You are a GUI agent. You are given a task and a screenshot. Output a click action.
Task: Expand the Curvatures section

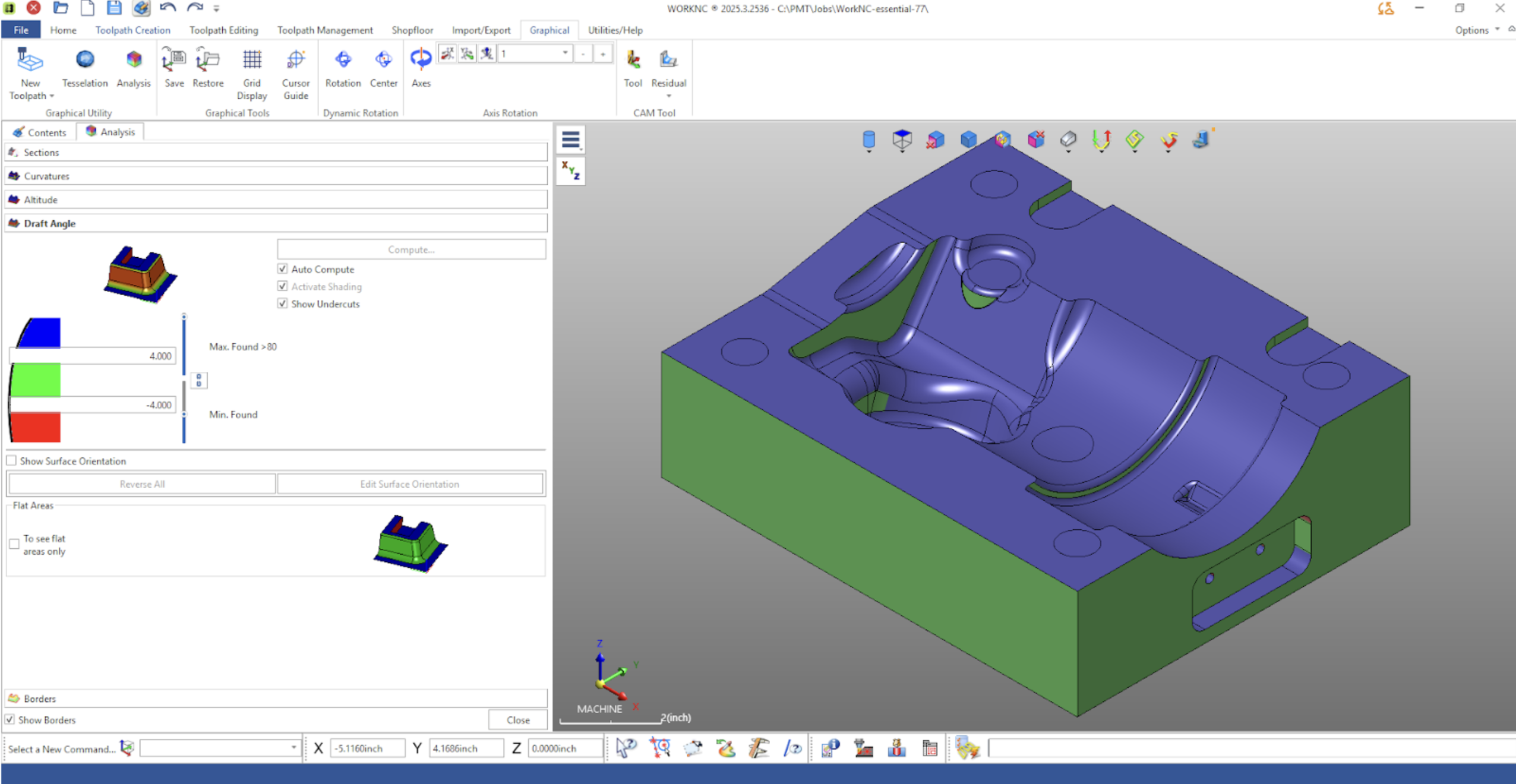[x=46, y=176]
